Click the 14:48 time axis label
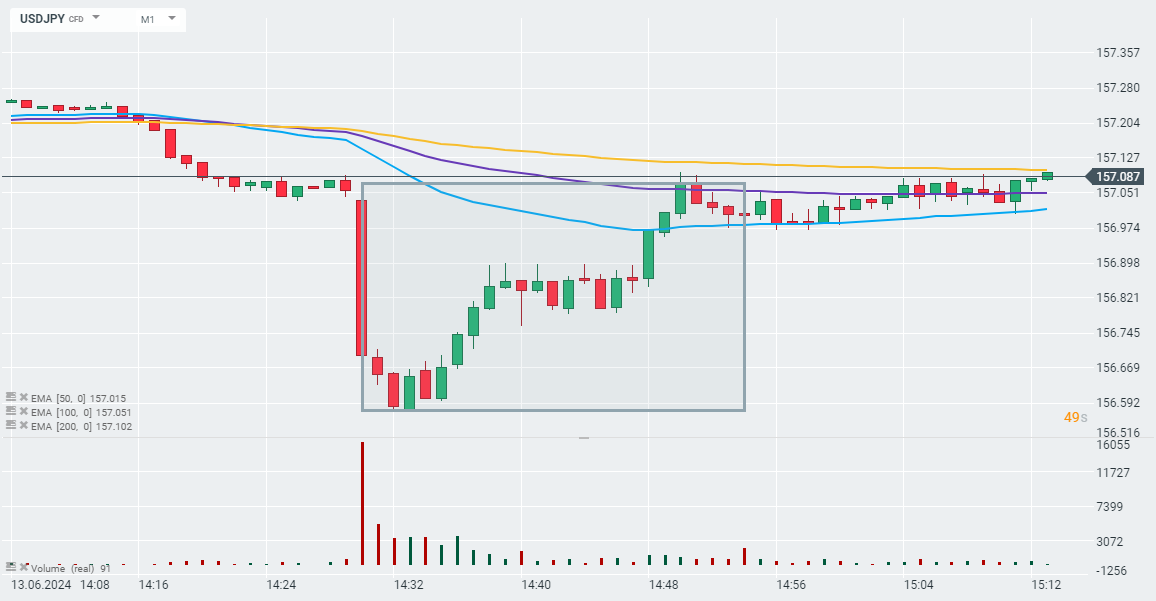1156x601 pixels. tap(664, 584)
